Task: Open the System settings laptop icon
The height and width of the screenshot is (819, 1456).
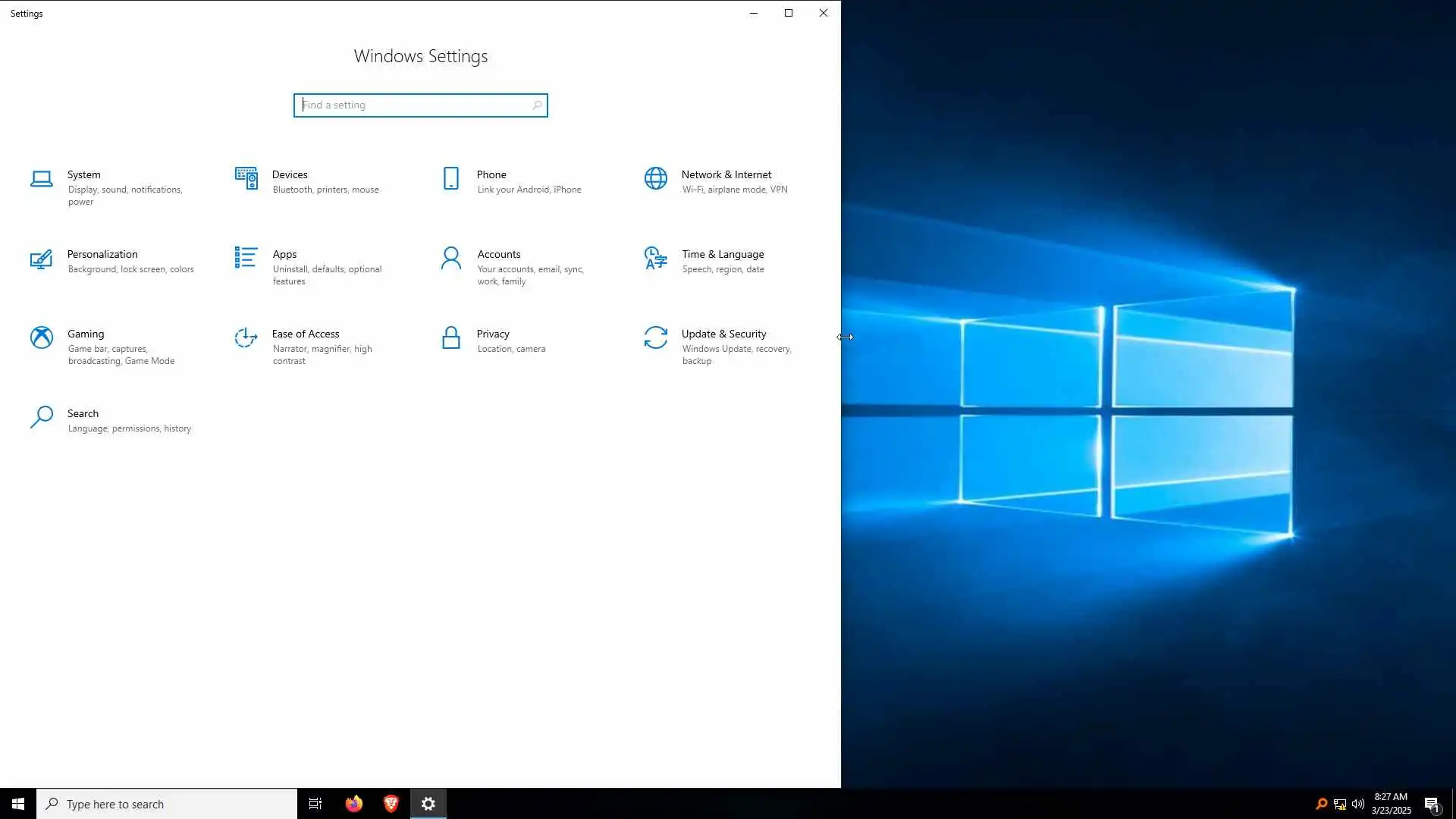Action: tap(42, 179)
